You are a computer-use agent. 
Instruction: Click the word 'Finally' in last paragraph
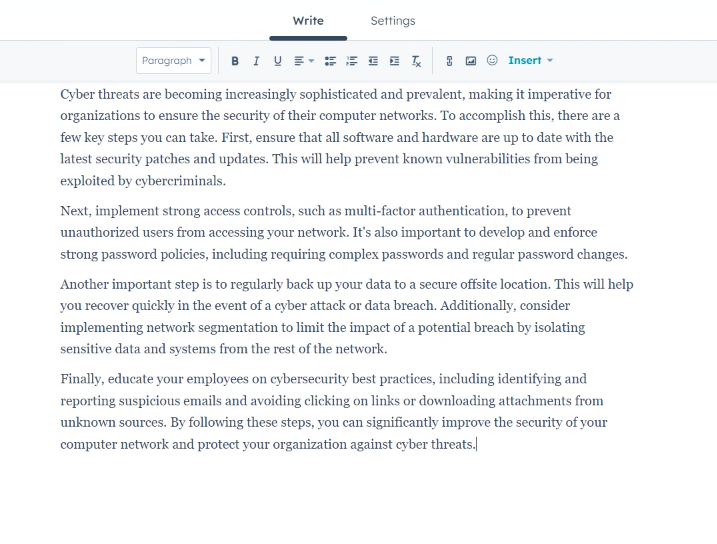[80, 379]
